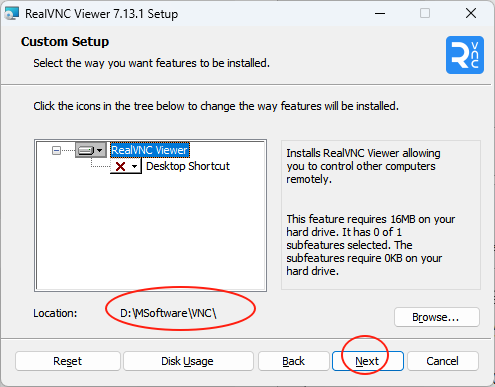Open the Desktop Shortcut feature state dropdown

pos(126,166)
